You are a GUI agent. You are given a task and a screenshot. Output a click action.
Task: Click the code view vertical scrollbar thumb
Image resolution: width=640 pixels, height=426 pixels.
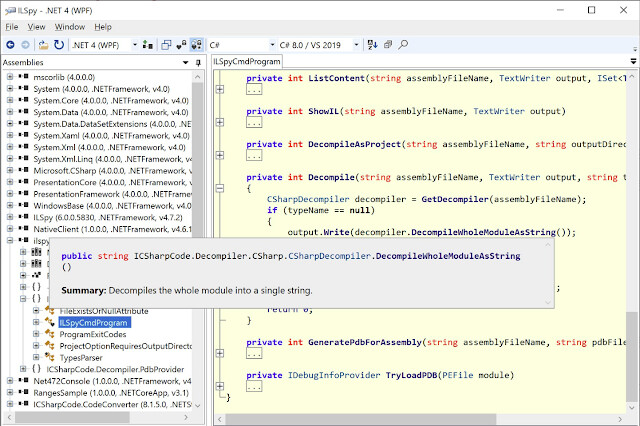(x=631, y=357)
